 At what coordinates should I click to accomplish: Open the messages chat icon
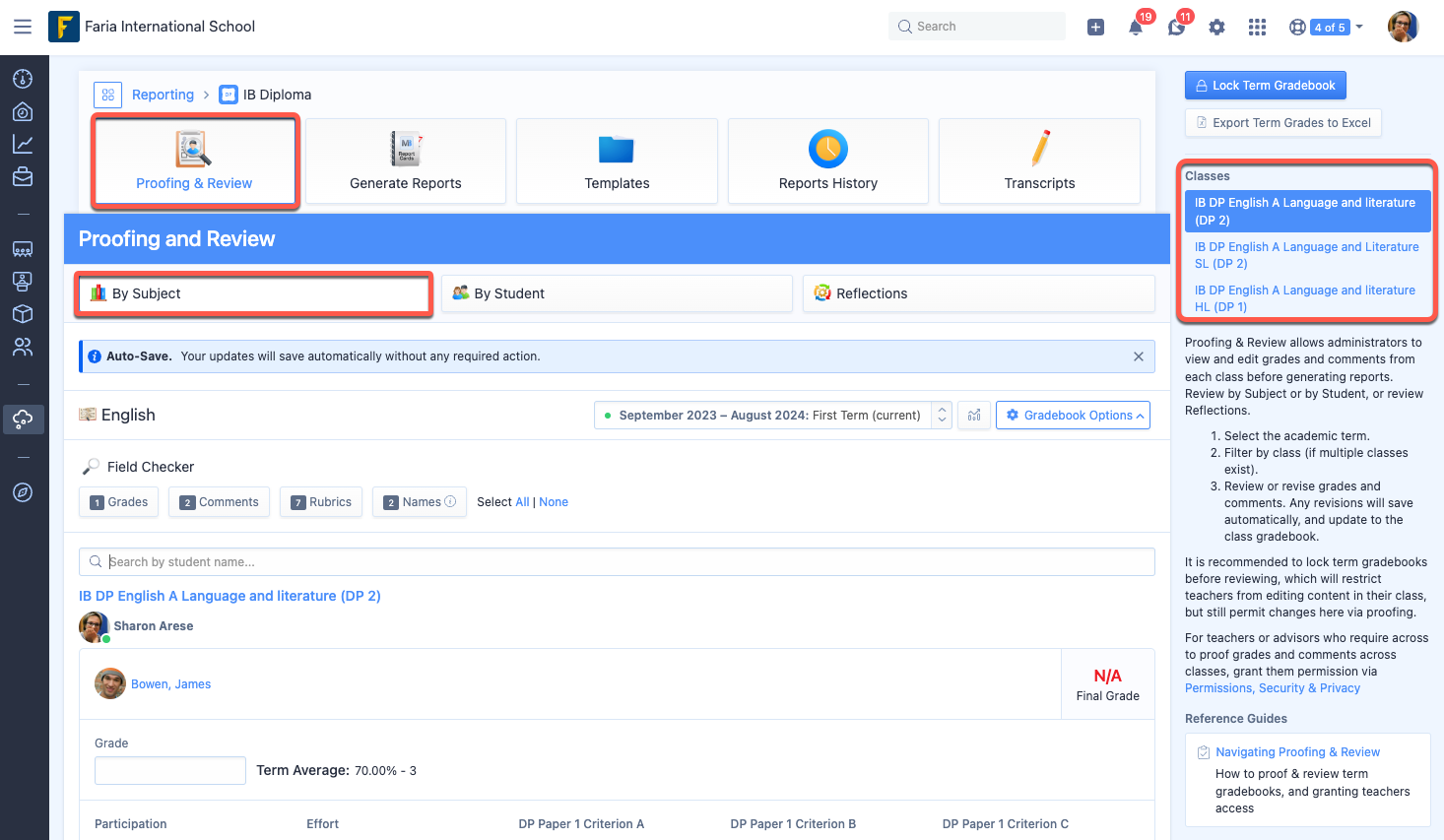(1176, 28)
